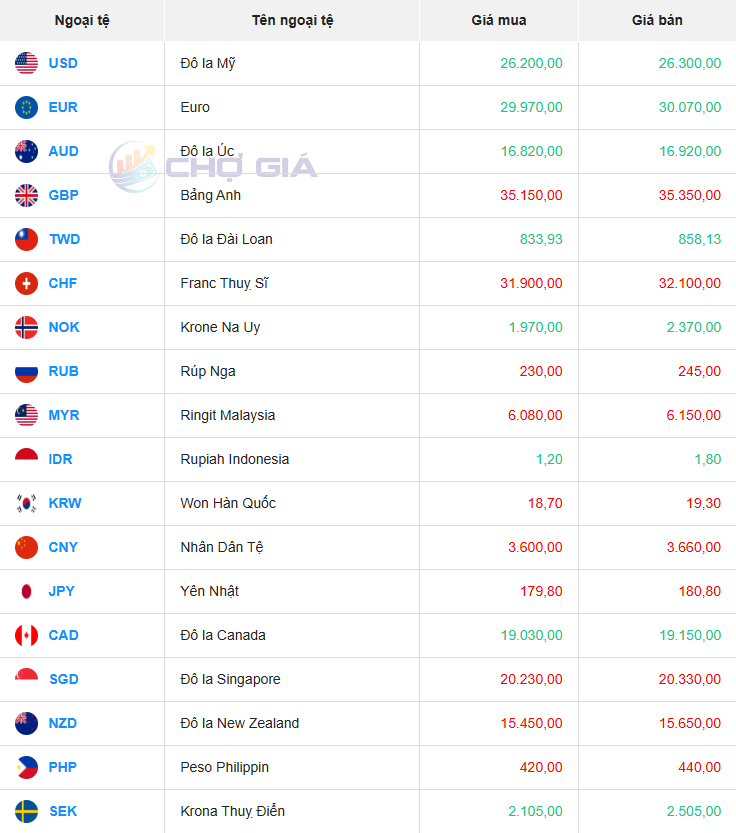The height and width of the screenshot is (833, 736).
Task: Click the United States flag icon
Action: point(26,63)
